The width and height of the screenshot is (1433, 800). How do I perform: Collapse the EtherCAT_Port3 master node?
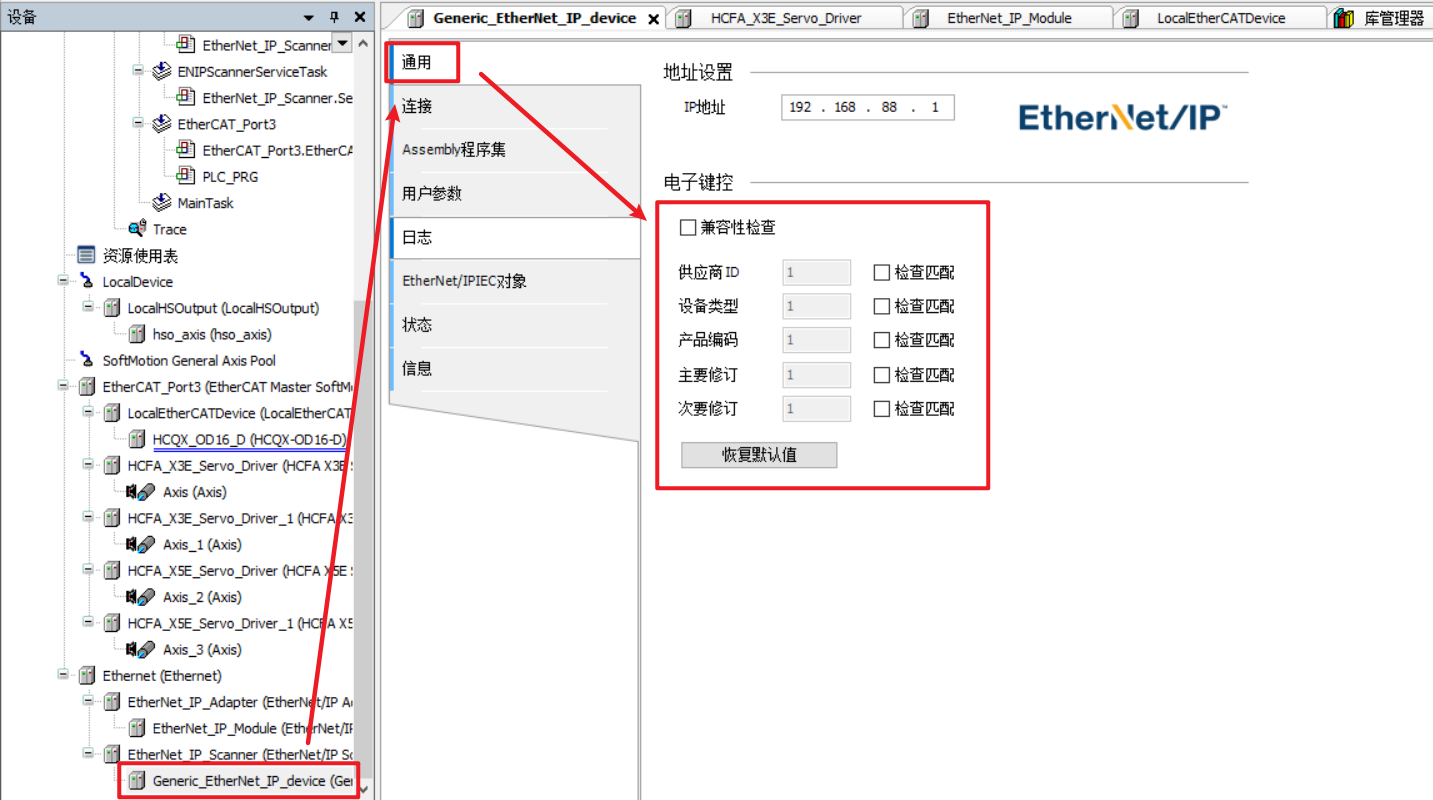(63, 387)
